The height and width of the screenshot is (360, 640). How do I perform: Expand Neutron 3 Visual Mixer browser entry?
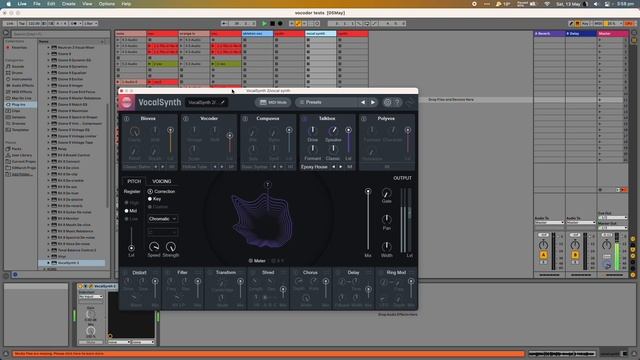(x=49, y=47)
